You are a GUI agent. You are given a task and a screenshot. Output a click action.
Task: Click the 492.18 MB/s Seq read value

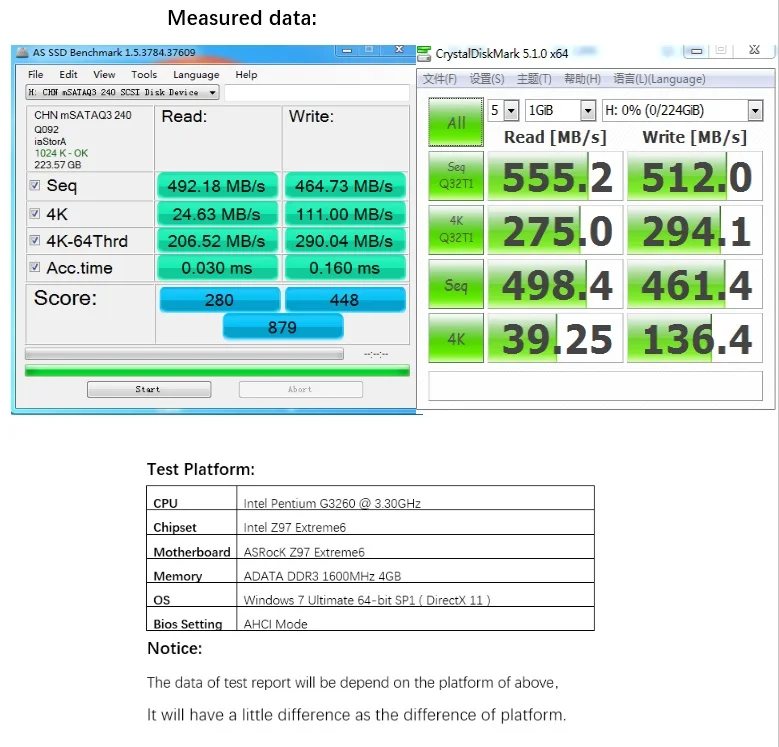(x=217, y=186)
